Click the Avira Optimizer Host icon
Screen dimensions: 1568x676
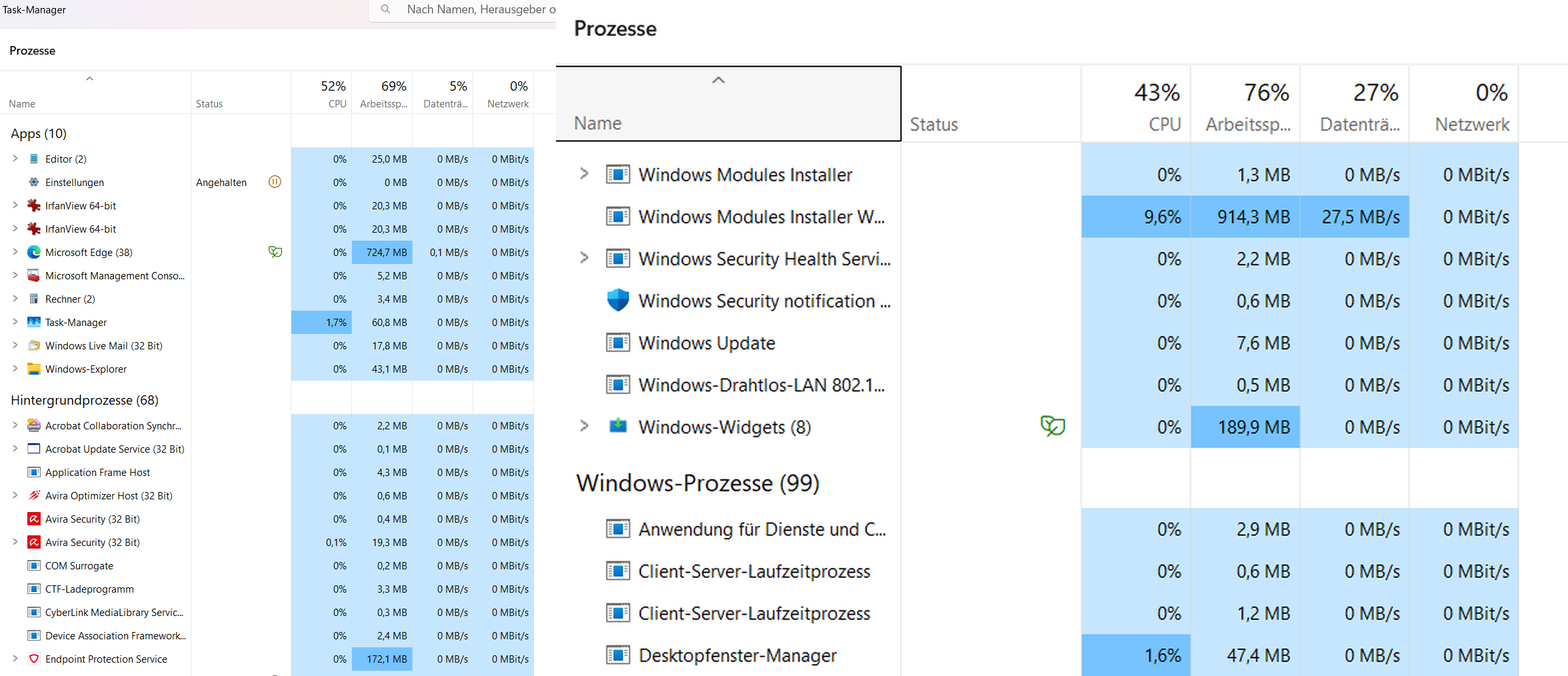point(33,495)
